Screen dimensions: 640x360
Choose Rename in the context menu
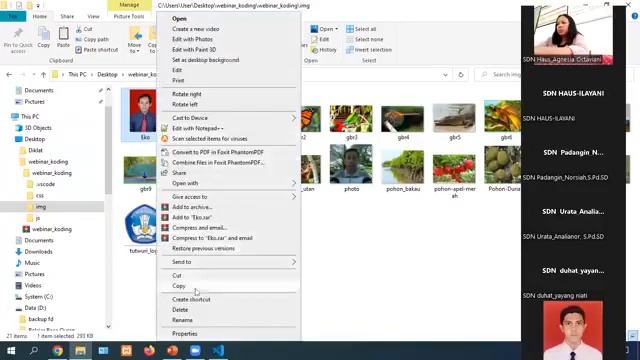229,320
